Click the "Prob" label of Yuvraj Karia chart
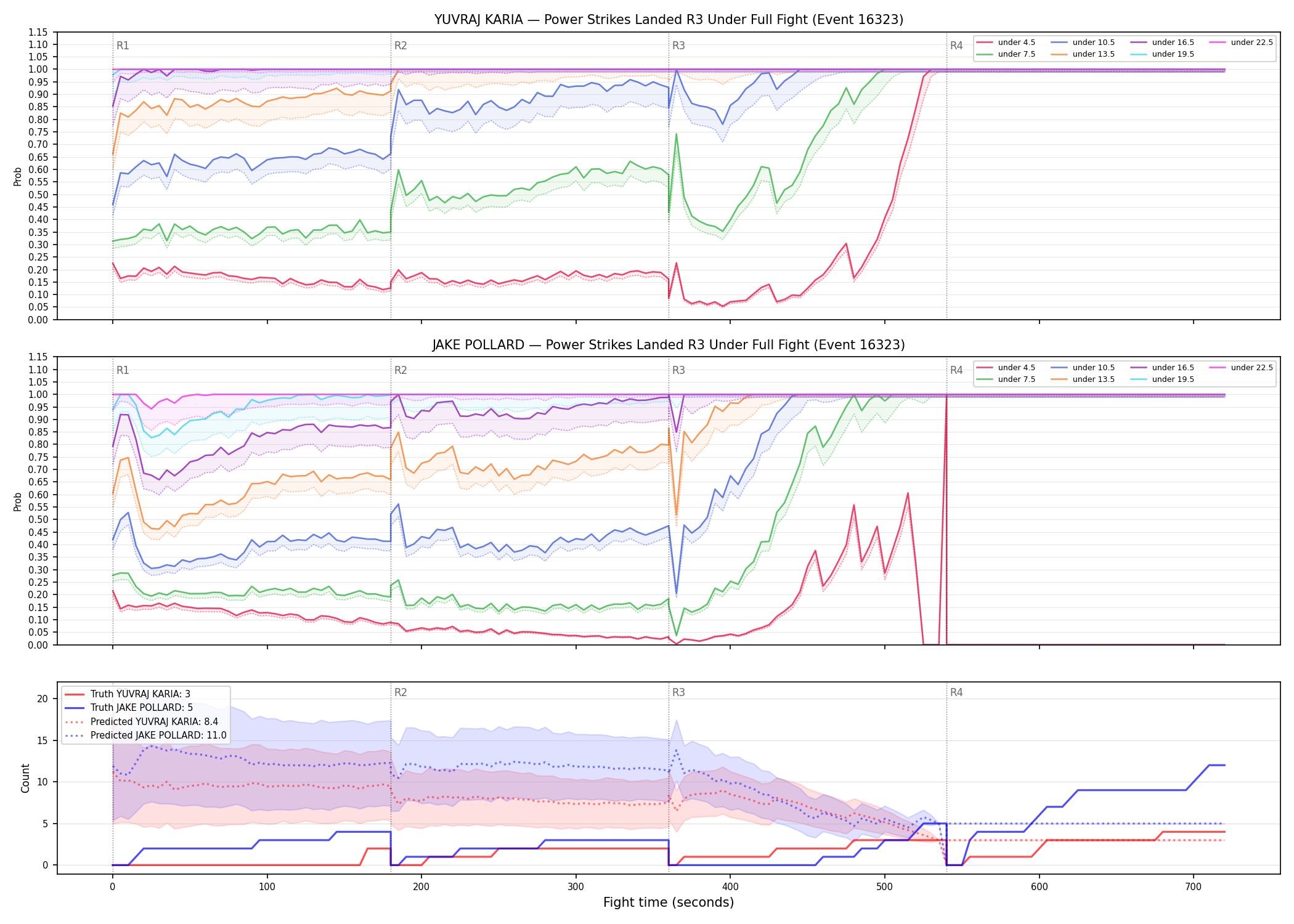 [18, 176]
